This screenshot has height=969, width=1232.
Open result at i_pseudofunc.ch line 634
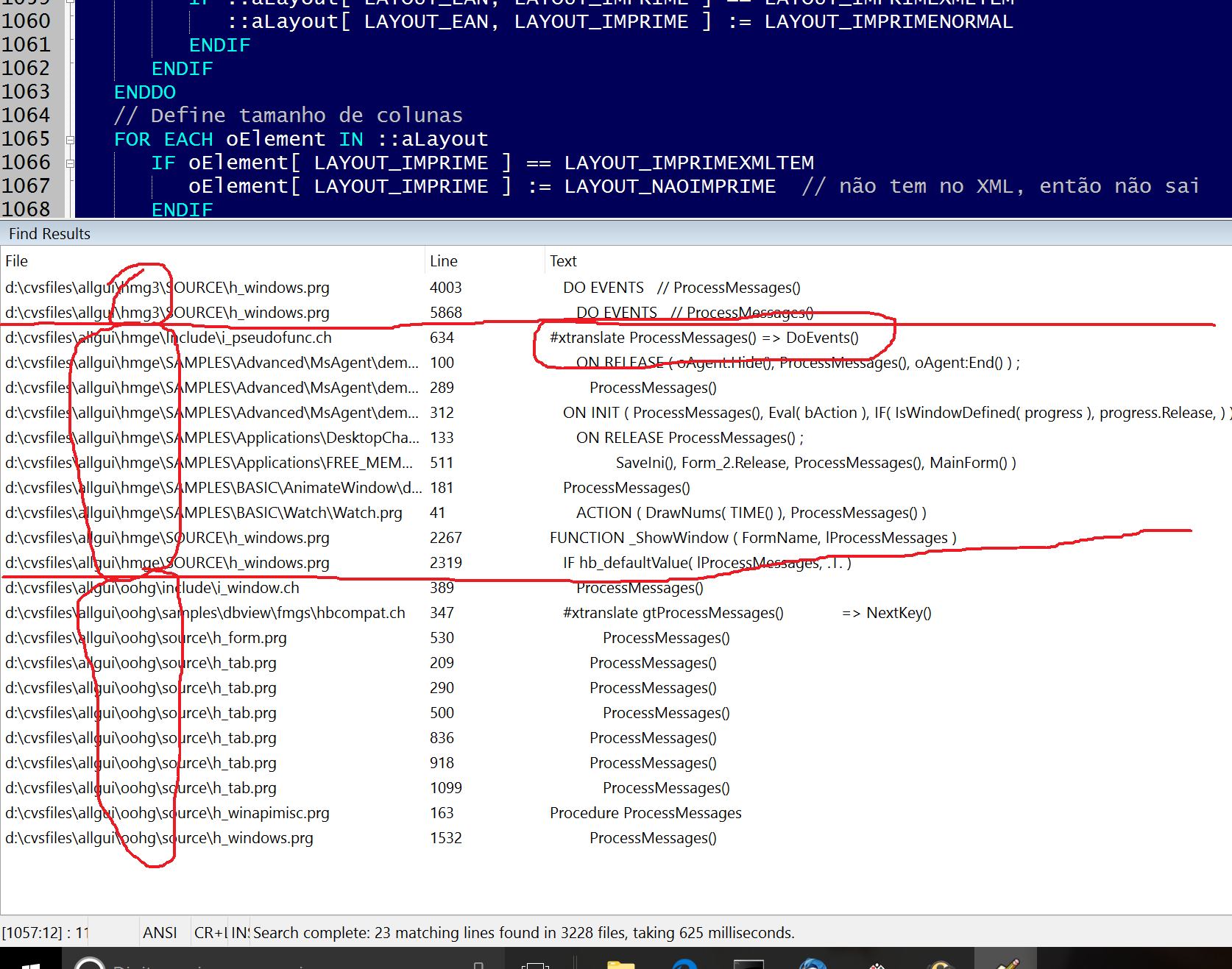[169, 338]
